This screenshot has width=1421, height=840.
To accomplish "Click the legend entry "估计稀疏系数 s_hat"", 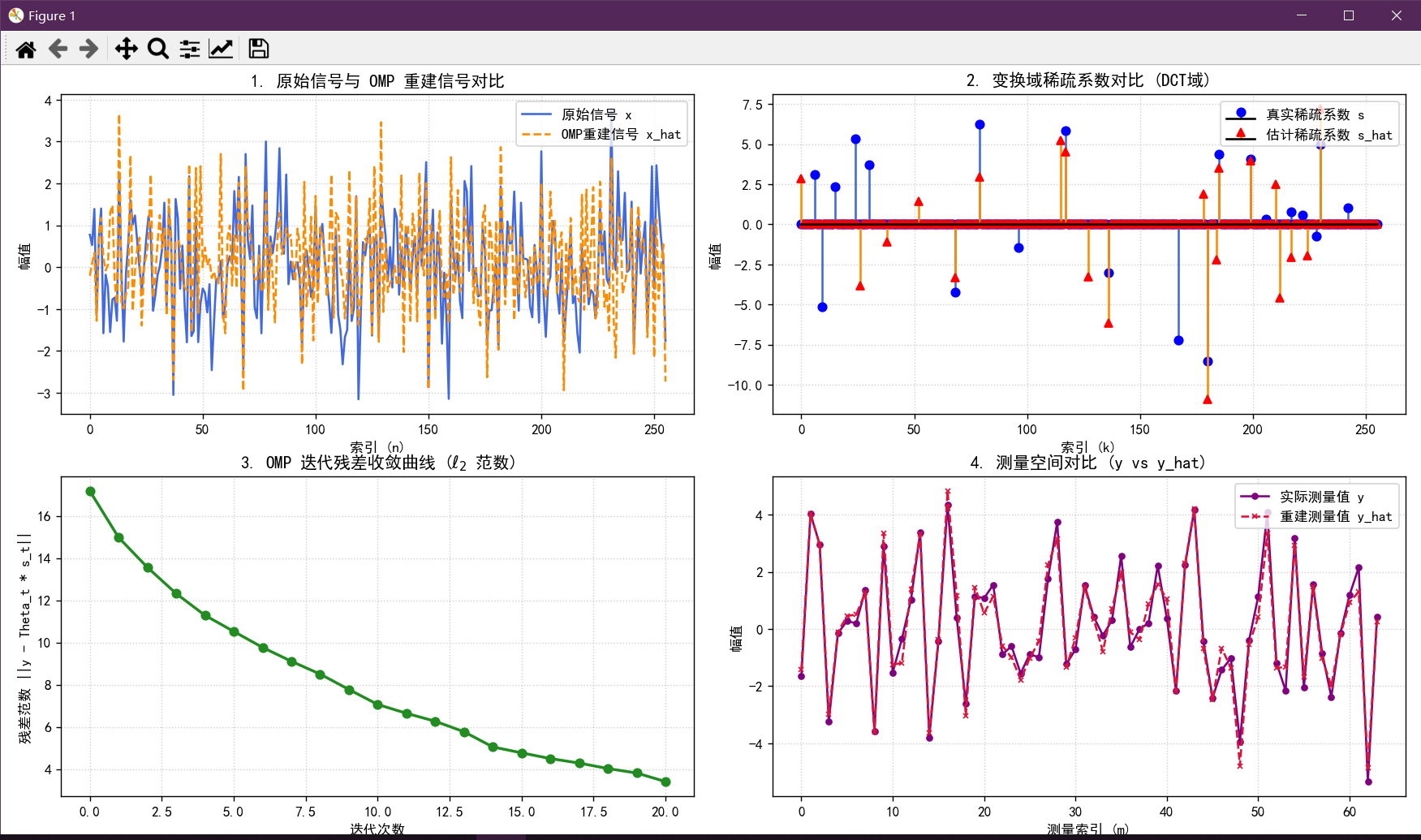I will pos(1329,135).
